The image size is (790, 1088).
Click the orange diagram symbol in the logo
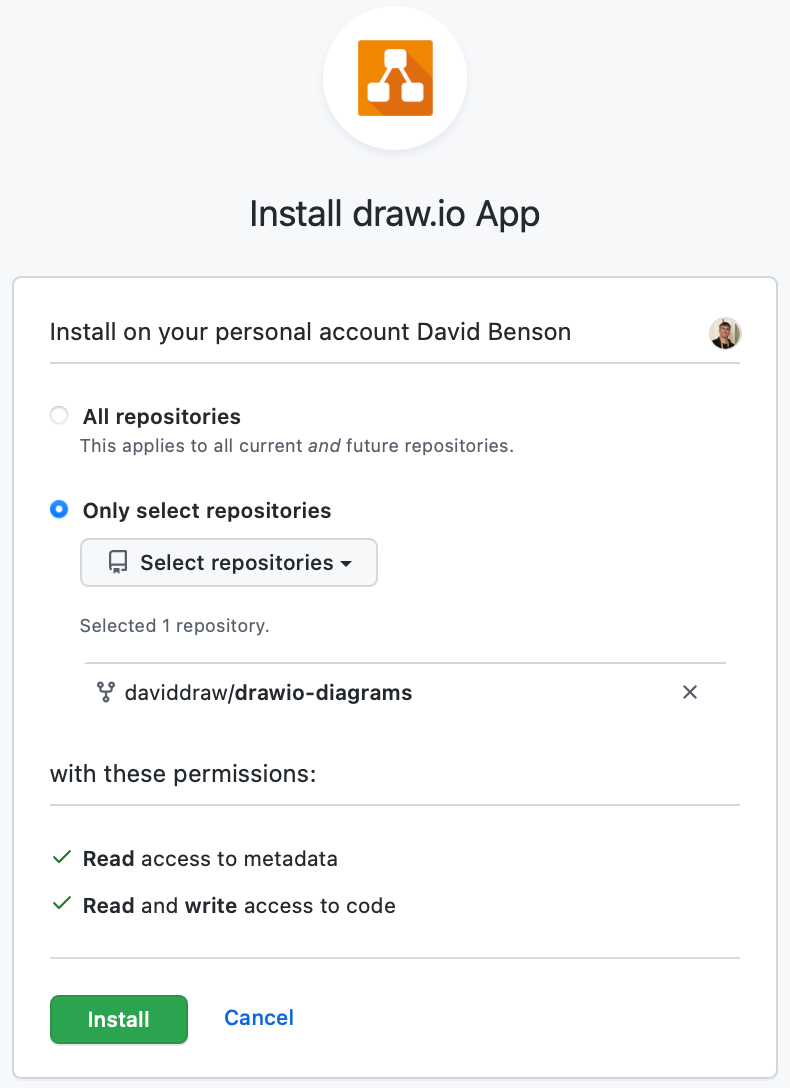(395, 77)
